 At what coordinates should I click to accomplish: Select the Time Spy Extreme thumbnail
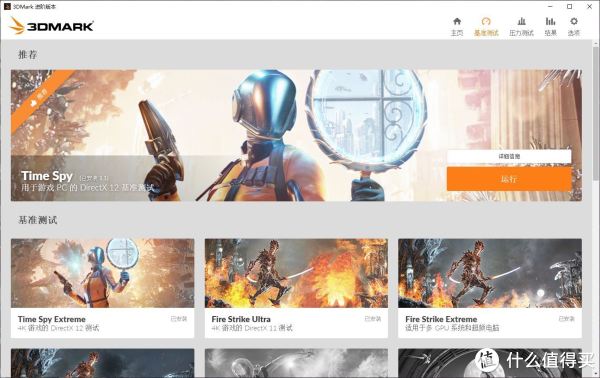[x=103, y=273]
